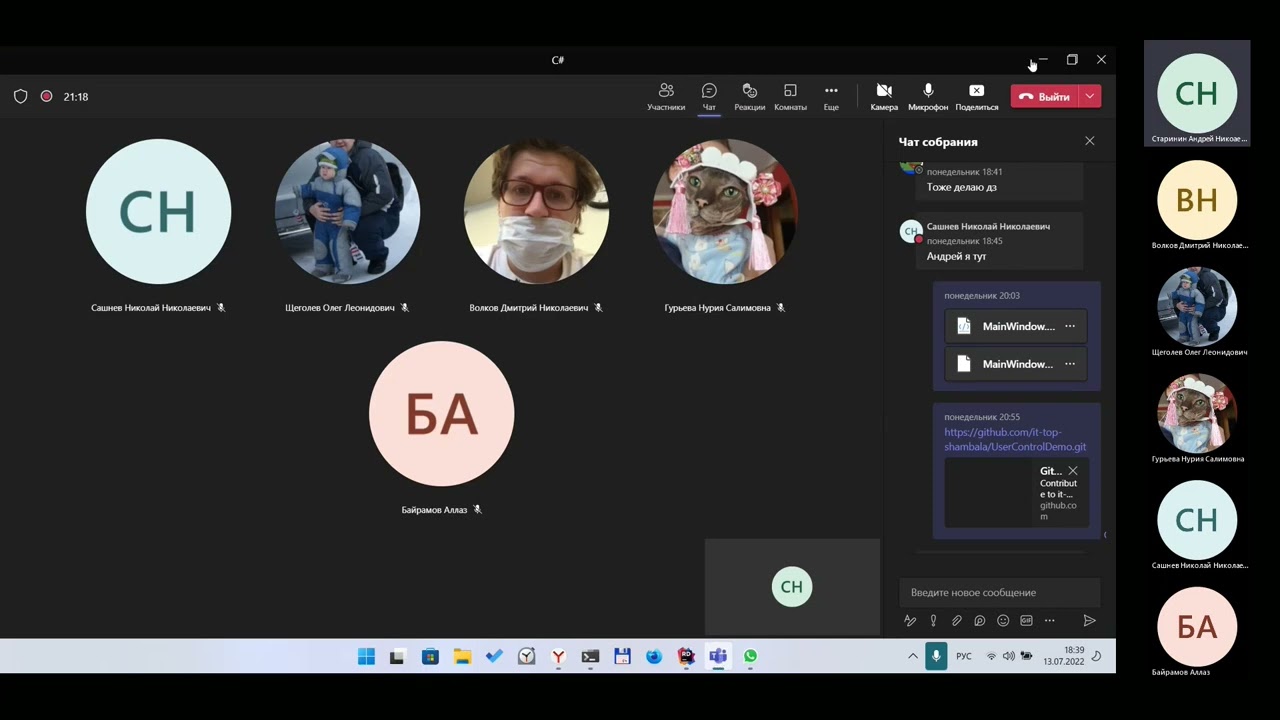Click ВН Волков avatar in right strip
The image size is (1280, 720).
(1197, 200)
